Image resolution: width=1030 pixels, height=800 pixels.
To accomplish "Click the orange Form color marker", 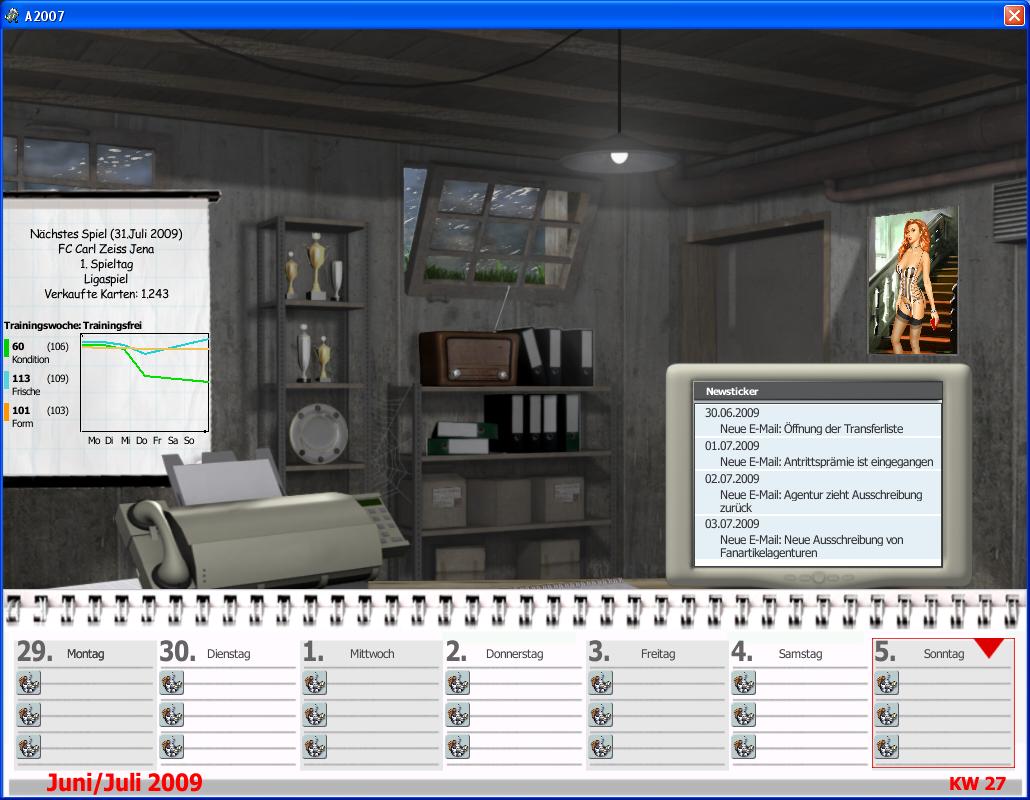I will pos(7,412).
